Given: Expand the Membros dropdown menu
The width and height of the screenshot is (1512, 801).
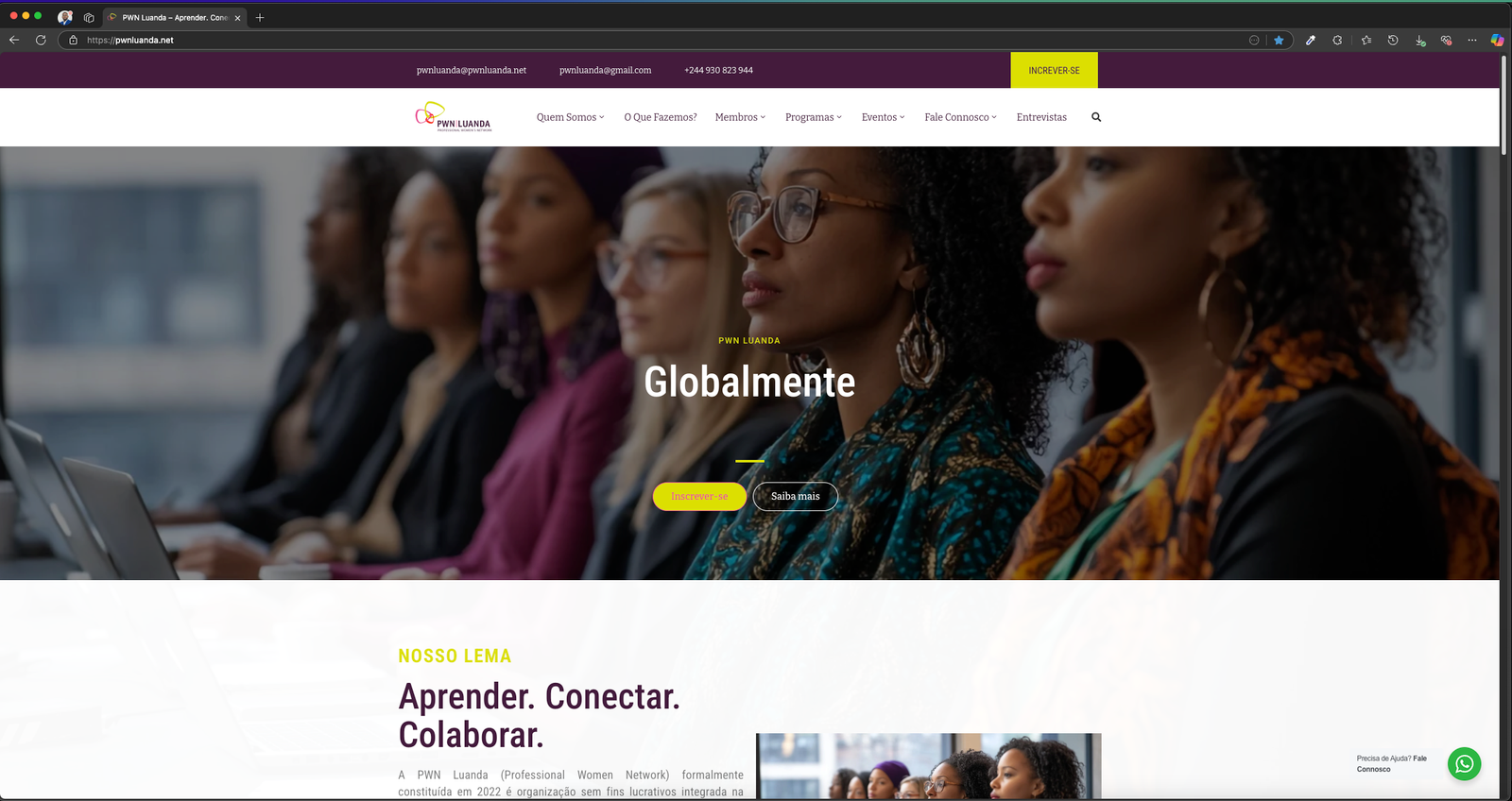Looking at the screenshot, I should tap(740, 117).
